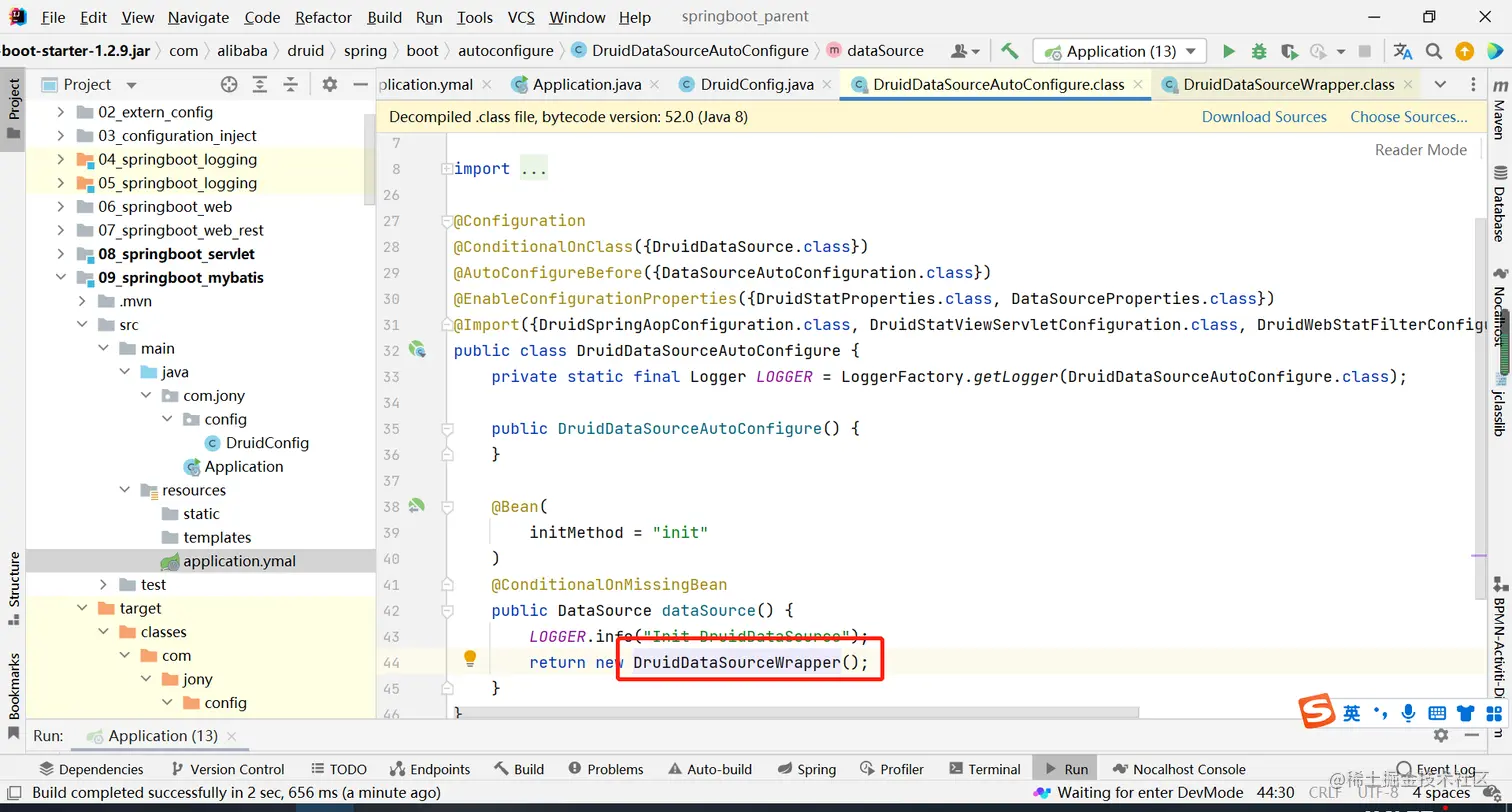The height and width of the screenshot is (812, 1512).
Task: Open the Navigate menu
Action: coord(198,17)
